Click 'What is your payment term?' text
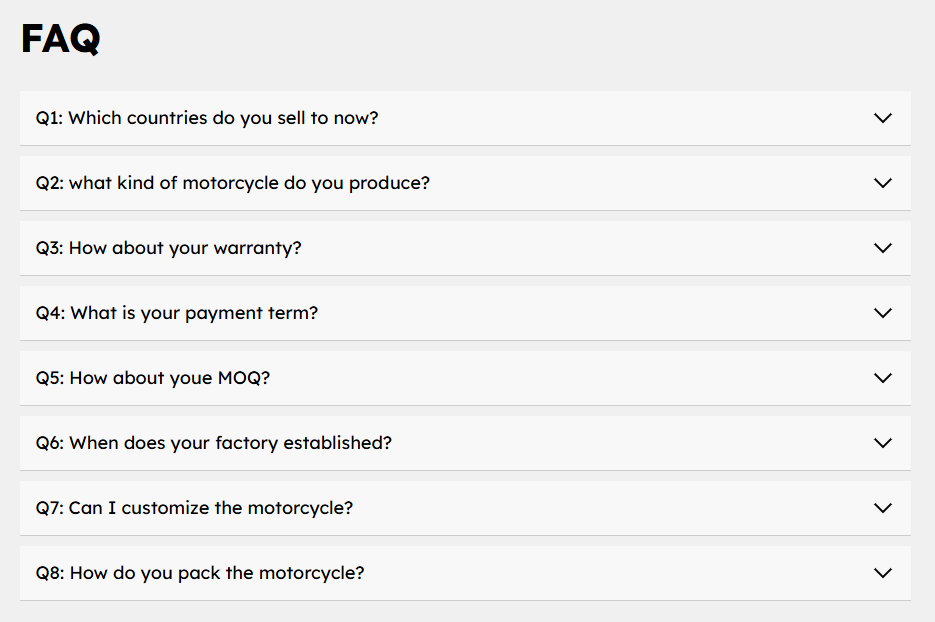 pos(194,313)
